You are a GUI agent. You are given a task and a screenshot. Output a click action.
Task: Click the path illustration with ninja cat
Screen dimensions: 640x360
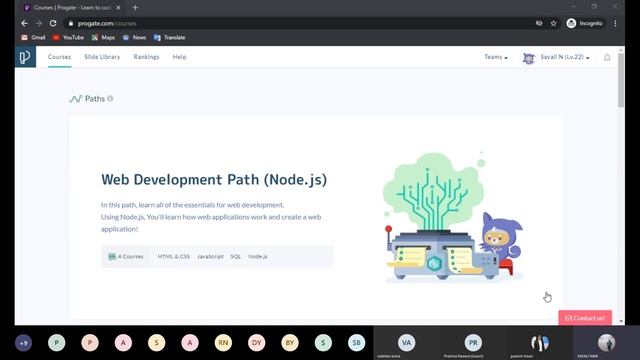(x=452, y=216)
